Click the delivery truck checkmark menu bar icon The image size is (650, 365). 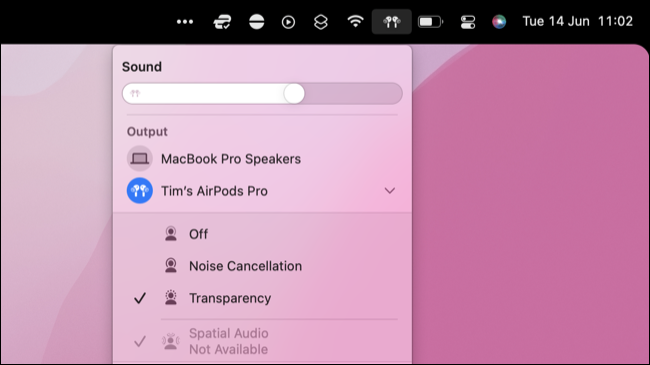222,22
